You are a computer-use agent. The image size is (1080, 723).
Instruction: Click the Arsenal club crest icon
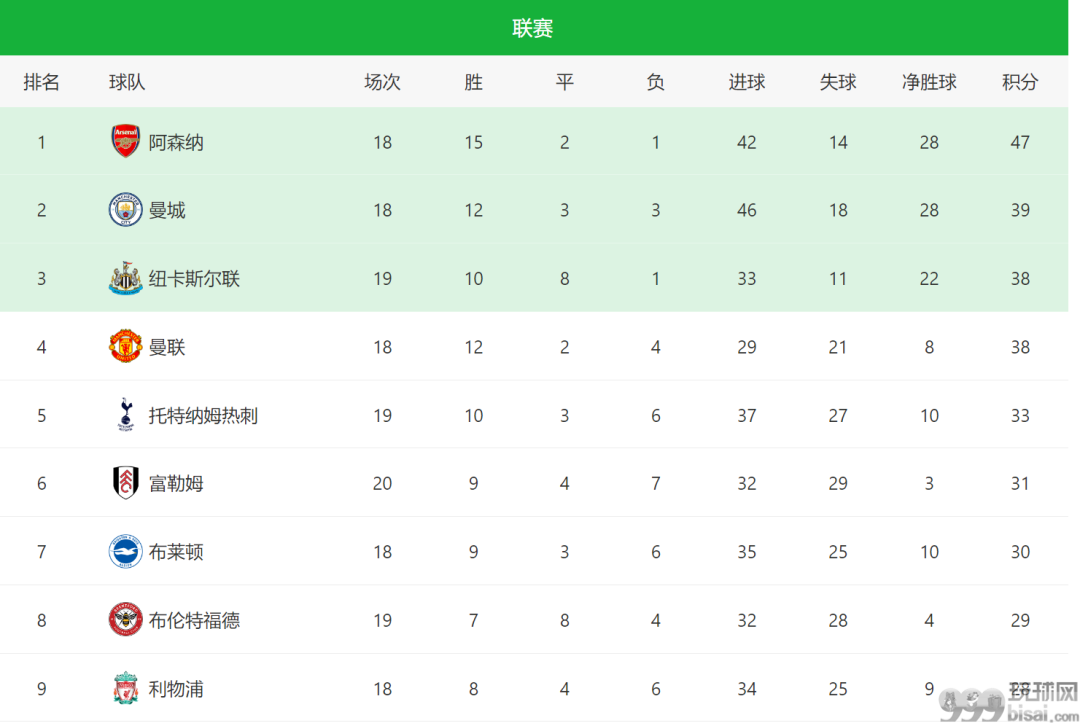tap(125, 142)
